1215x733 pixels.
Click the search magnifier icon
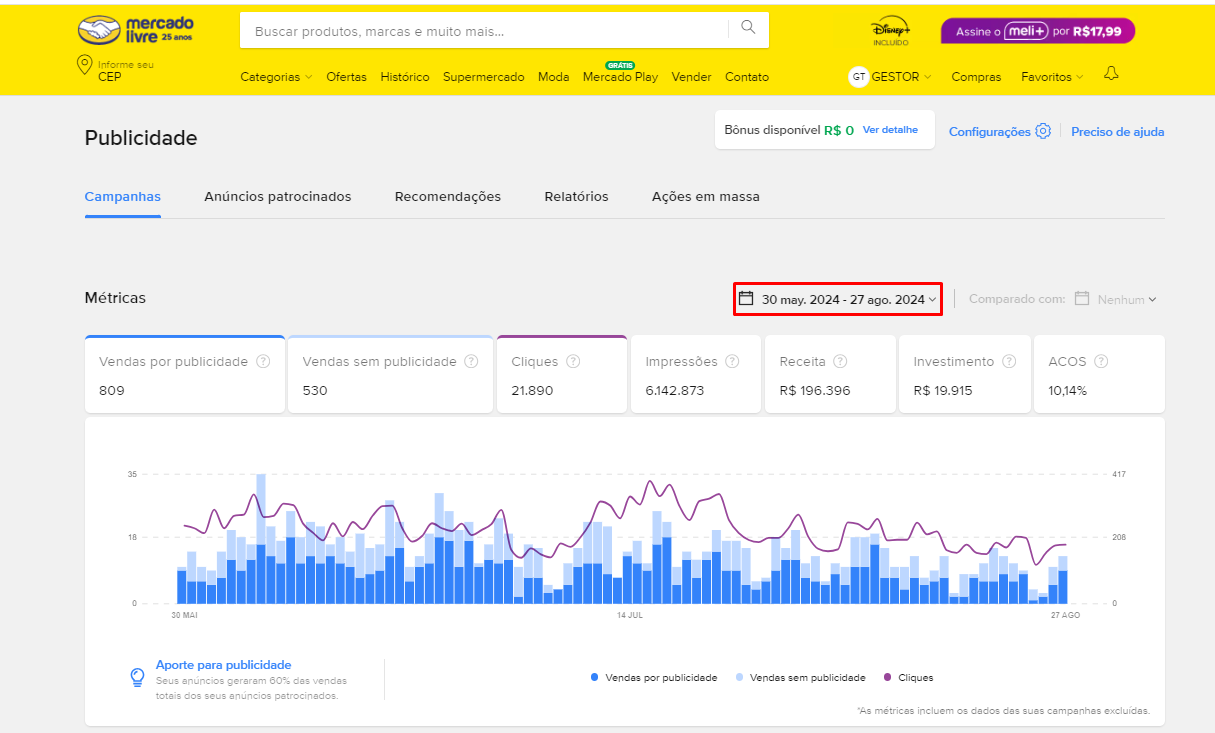(748, 28)
